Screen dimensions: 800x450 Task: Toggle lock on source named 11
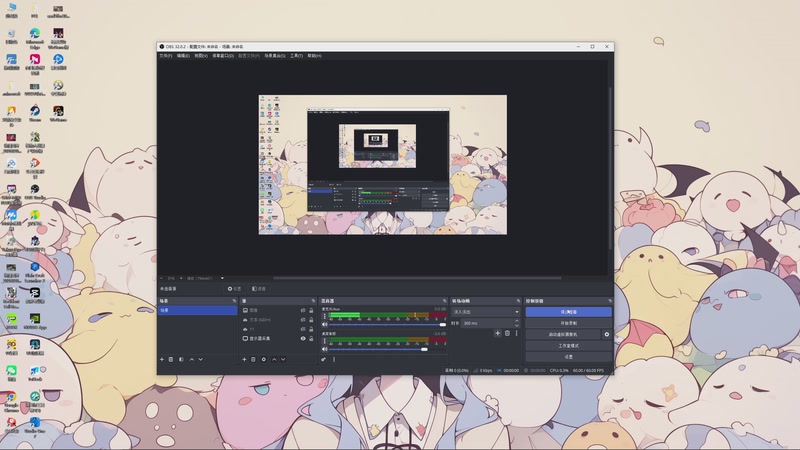[311, 329]
